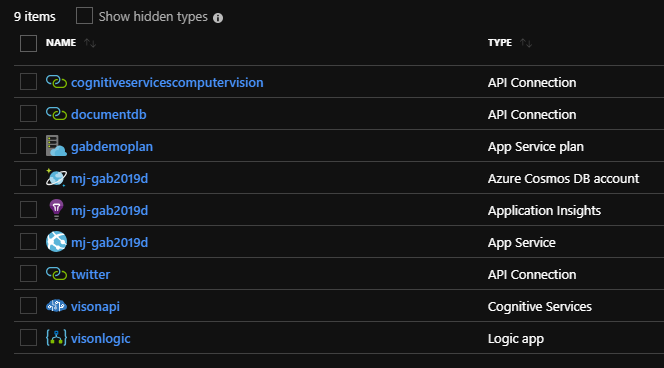Open the visonlogic resource link

101,338
